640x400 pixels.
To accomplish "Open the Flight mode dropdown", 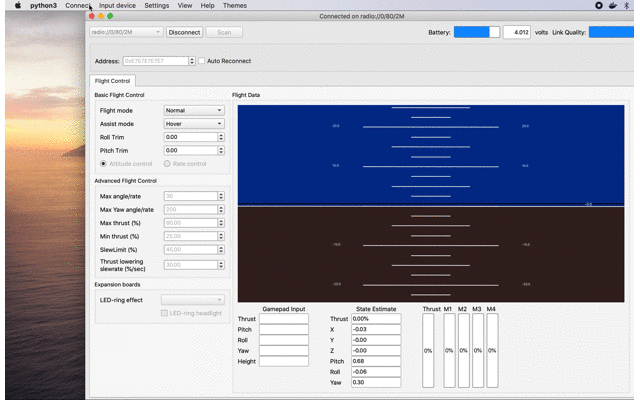I will point(193,110).
